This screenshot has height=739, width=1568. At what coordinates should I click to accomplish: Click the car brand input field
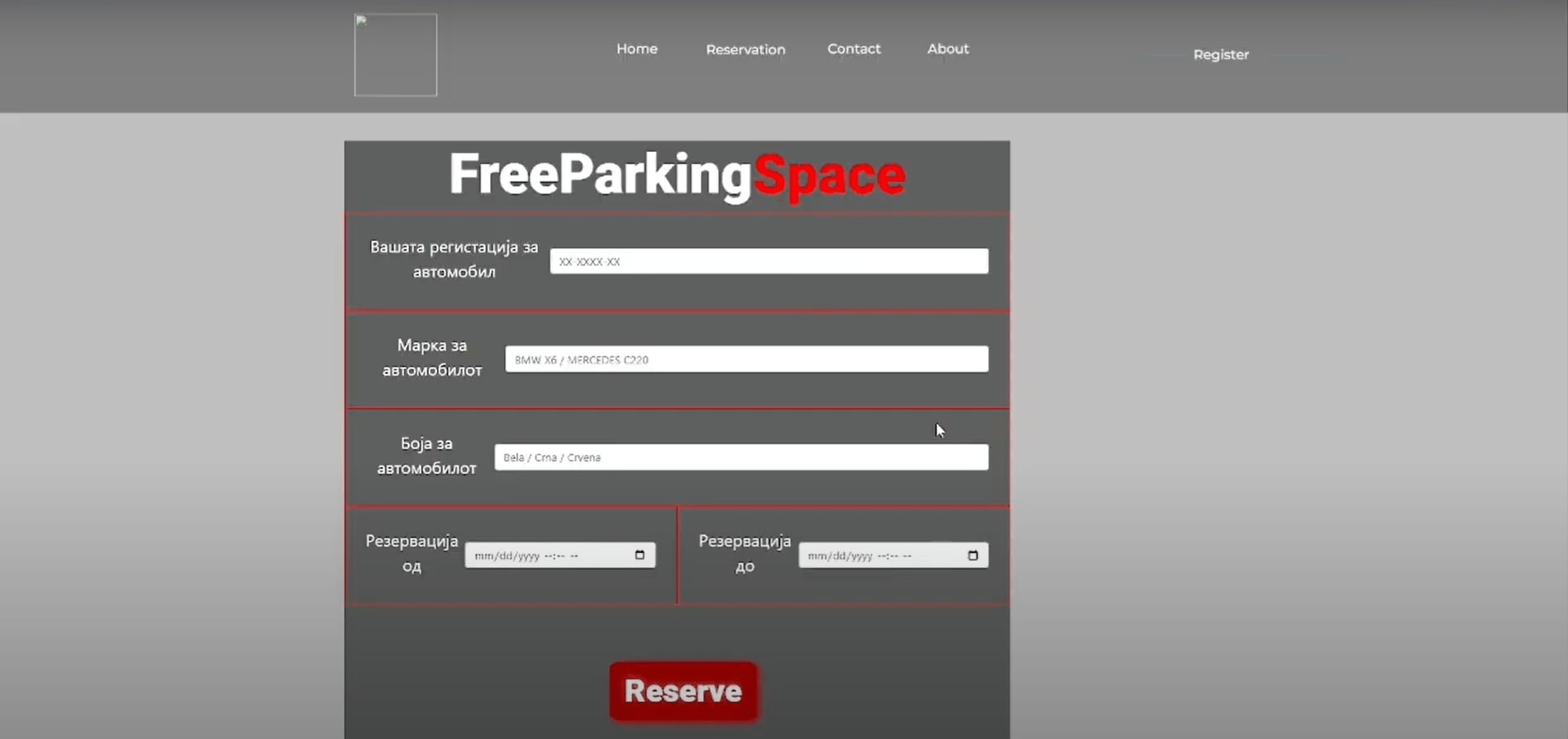pos(746,359)
